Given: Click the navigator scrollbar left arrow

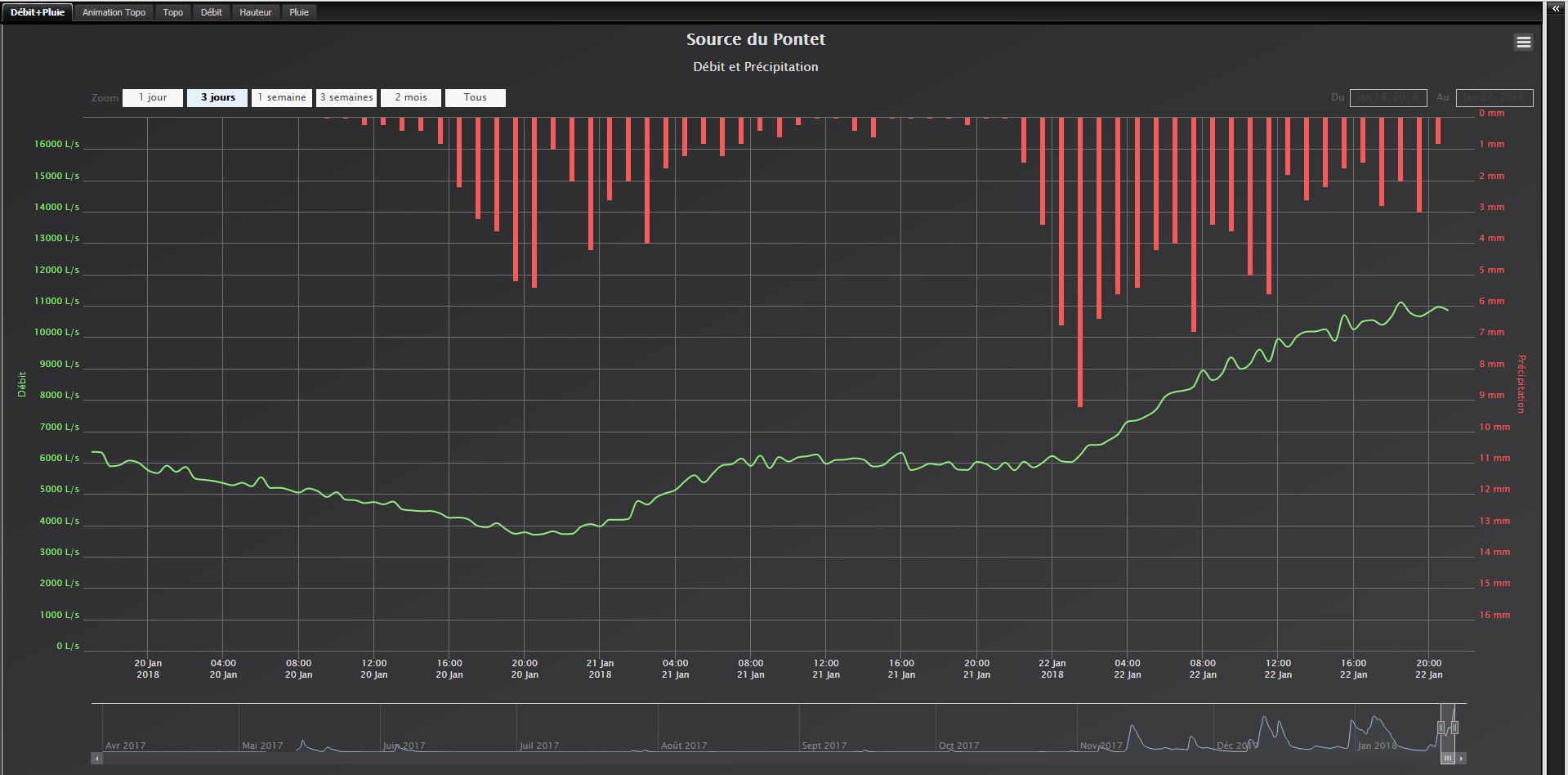Looking at the screenshot, I should (96, 759).
